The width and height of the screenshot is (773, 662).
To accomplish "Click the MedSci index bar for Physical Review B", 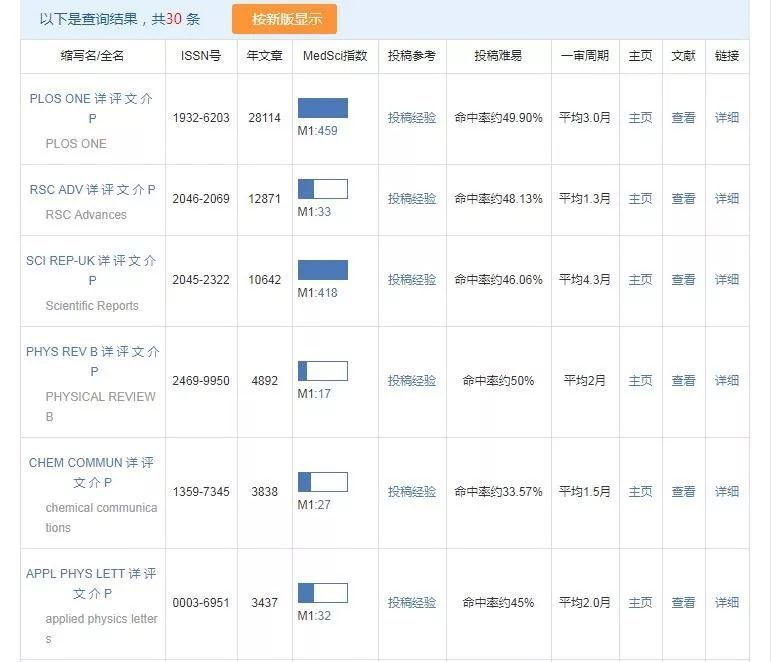I will [323, 371].
